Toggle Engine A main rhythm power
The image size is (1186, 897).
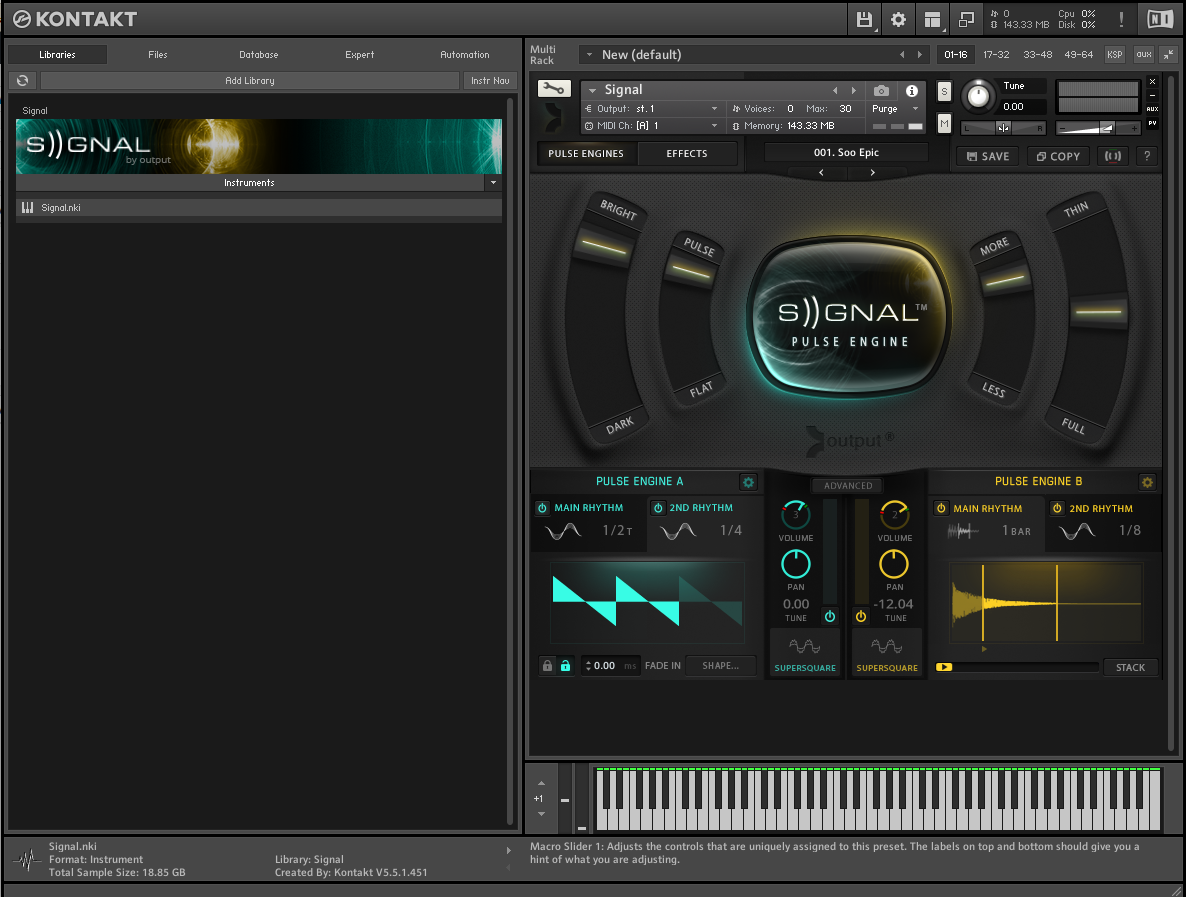[x=542, y=508]
